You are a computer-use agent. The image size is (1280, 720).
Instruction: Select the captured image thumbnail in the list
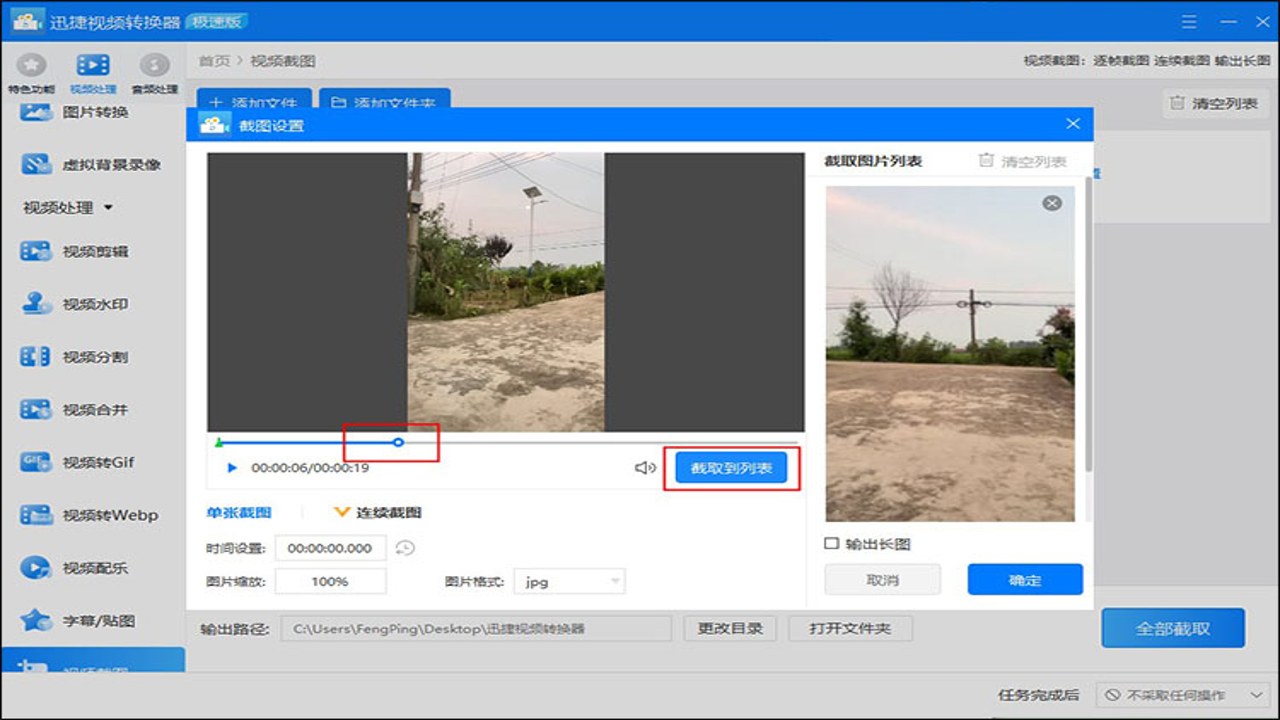(x=950, y=354)
